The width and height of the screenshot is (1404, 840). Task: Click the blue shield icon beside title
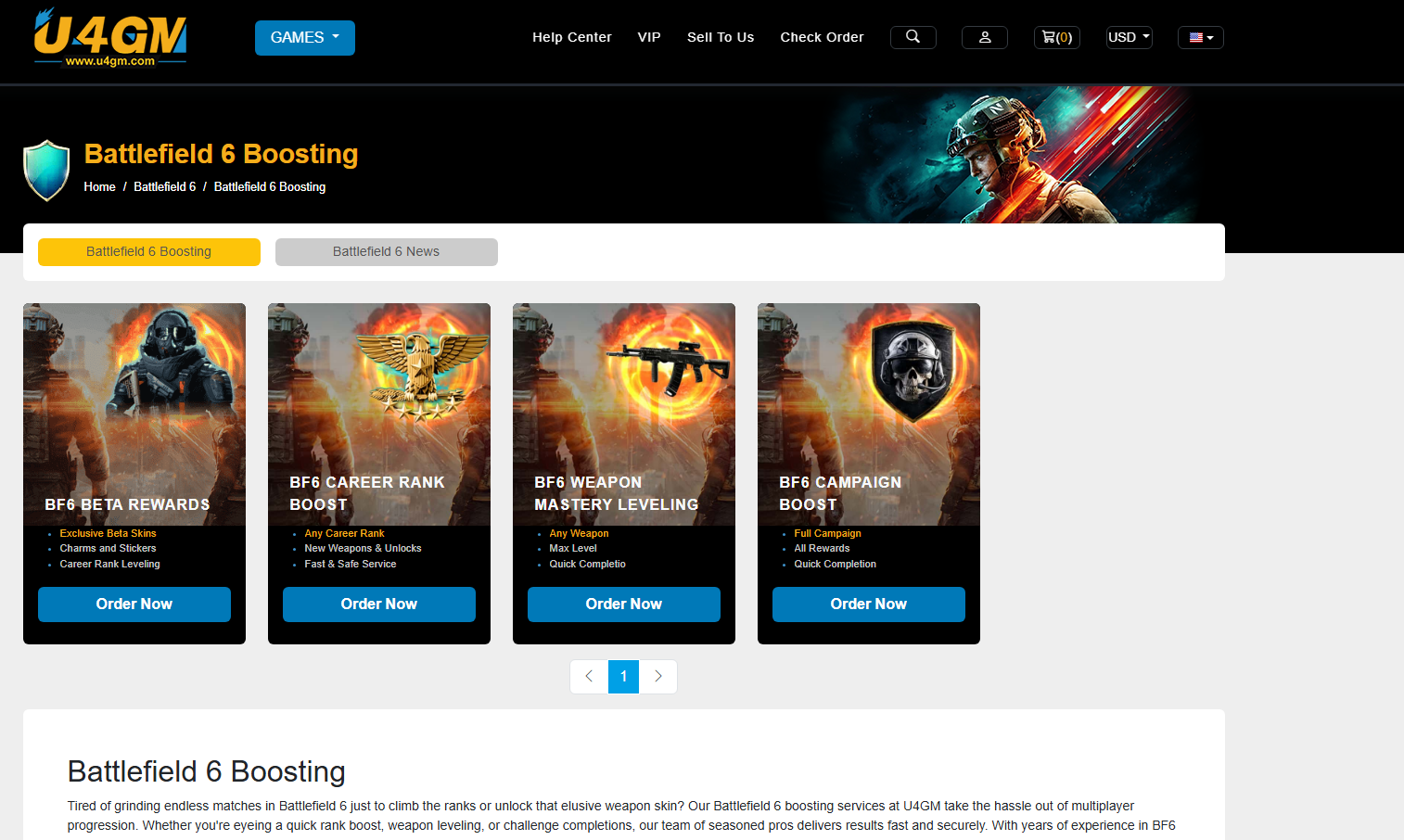point(46,171)
